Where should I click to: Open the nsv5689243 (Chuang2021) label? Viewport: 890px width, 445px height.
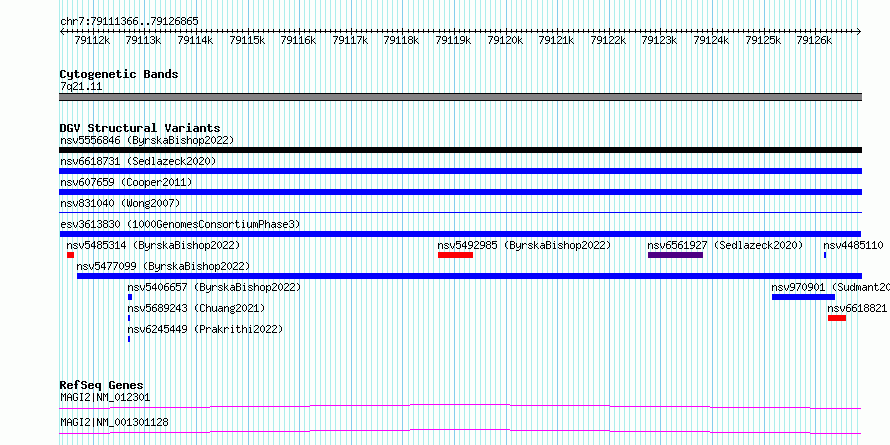coord(196,308)
